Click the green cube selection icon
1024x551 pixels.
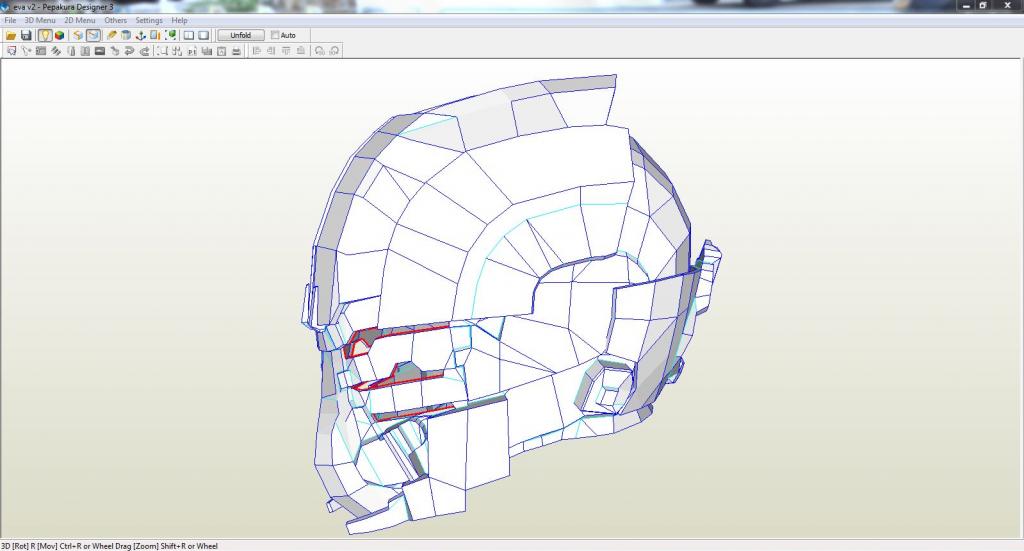coord(170,35)
